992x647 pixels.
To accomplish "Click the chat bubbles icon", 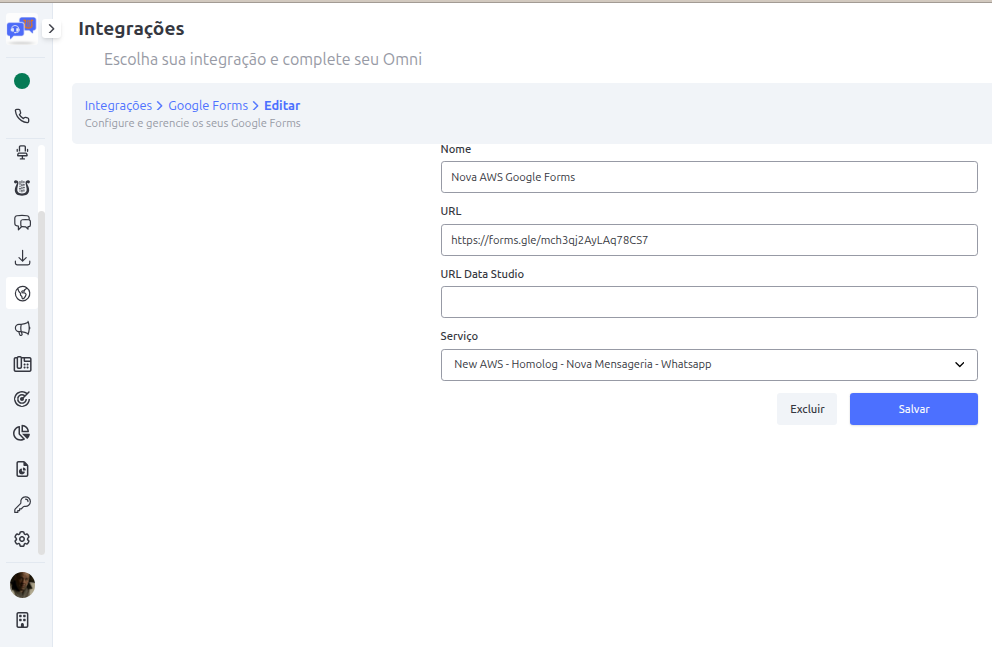I will click(22, 222).
